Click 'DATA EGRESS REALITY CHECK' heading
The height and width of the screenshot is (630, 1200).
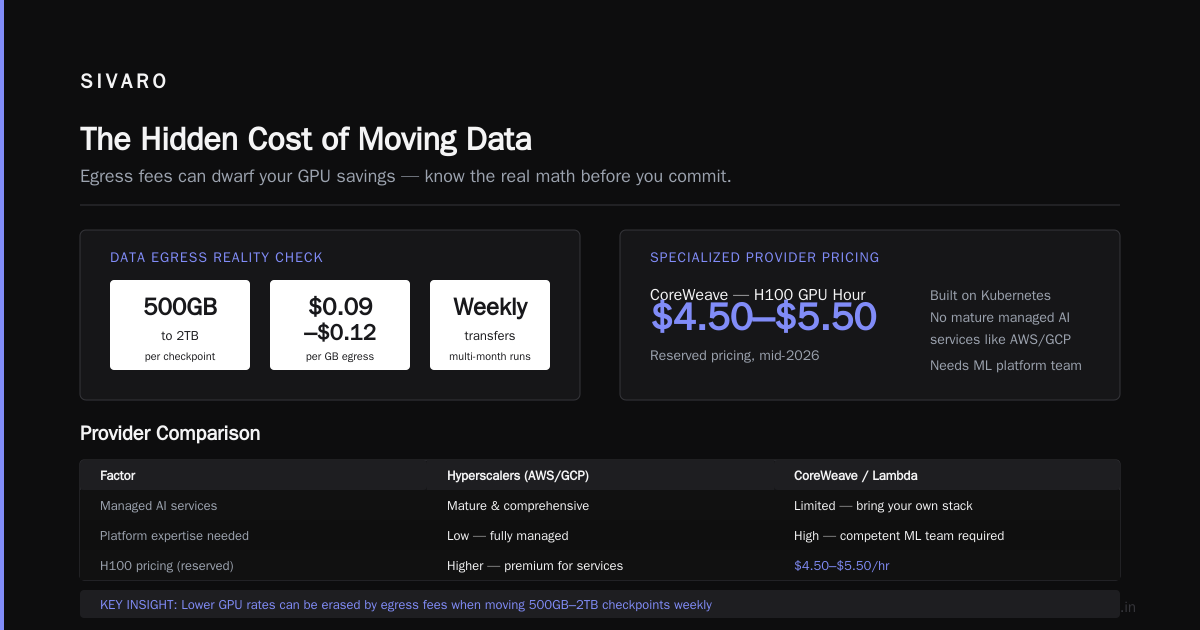(216, 258)
